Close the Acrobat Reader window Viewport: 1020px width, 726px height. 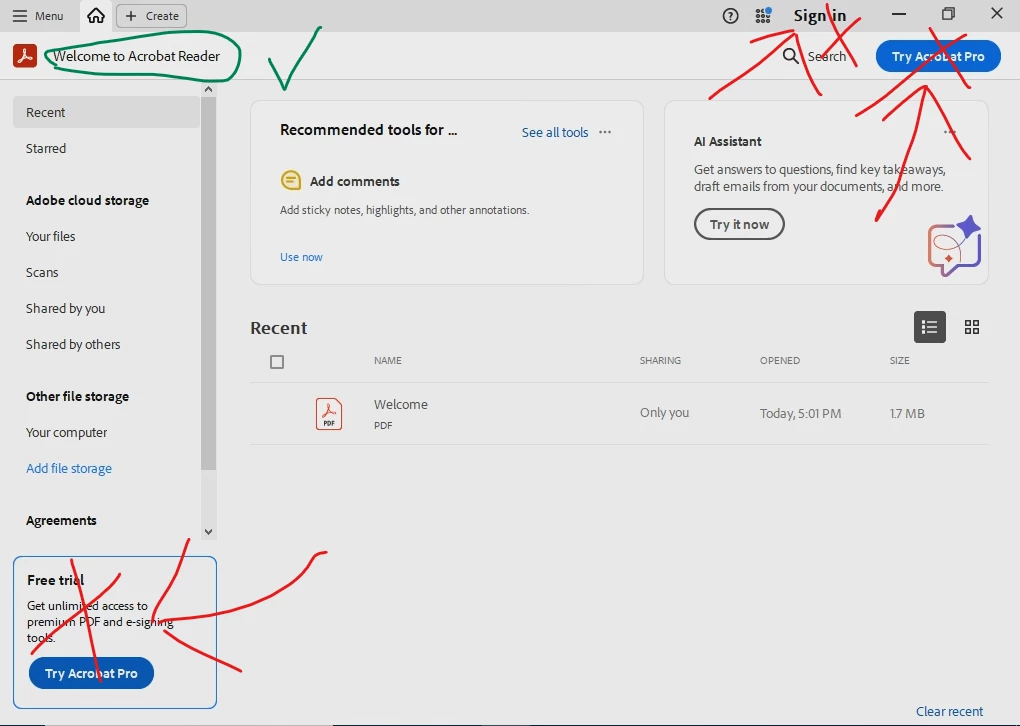pos(997,14)
